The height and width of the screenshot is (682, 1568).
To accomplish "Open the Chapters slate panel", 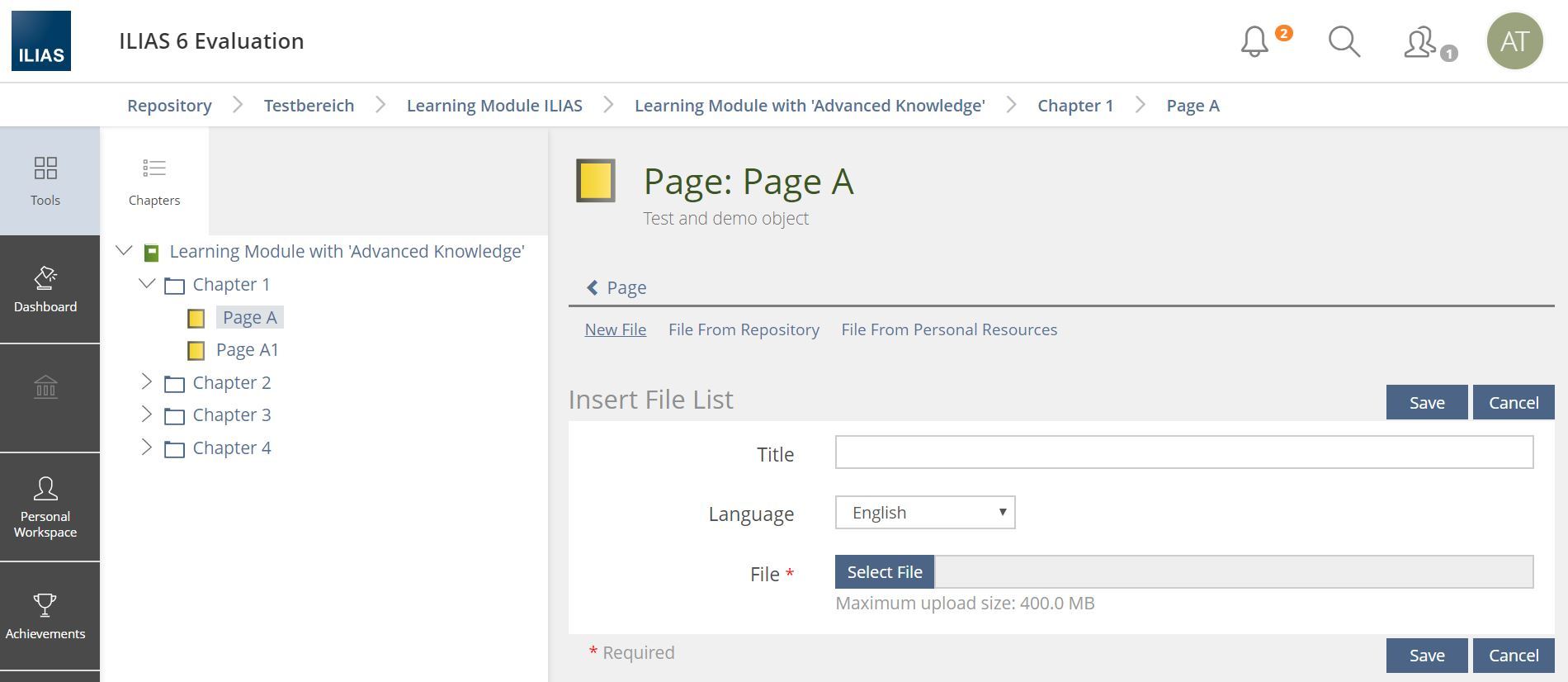I will coord(154,182).
